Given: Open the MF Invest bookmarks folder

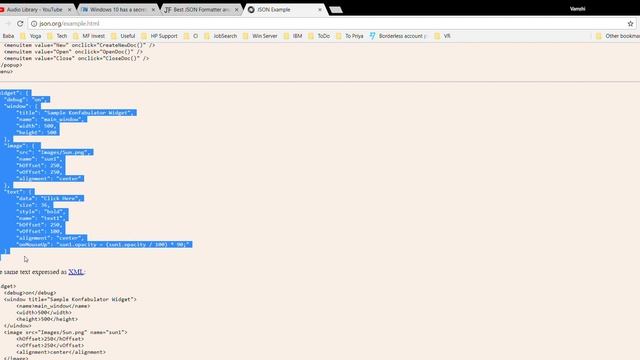Looking at the screenshot, I should 89,36.
